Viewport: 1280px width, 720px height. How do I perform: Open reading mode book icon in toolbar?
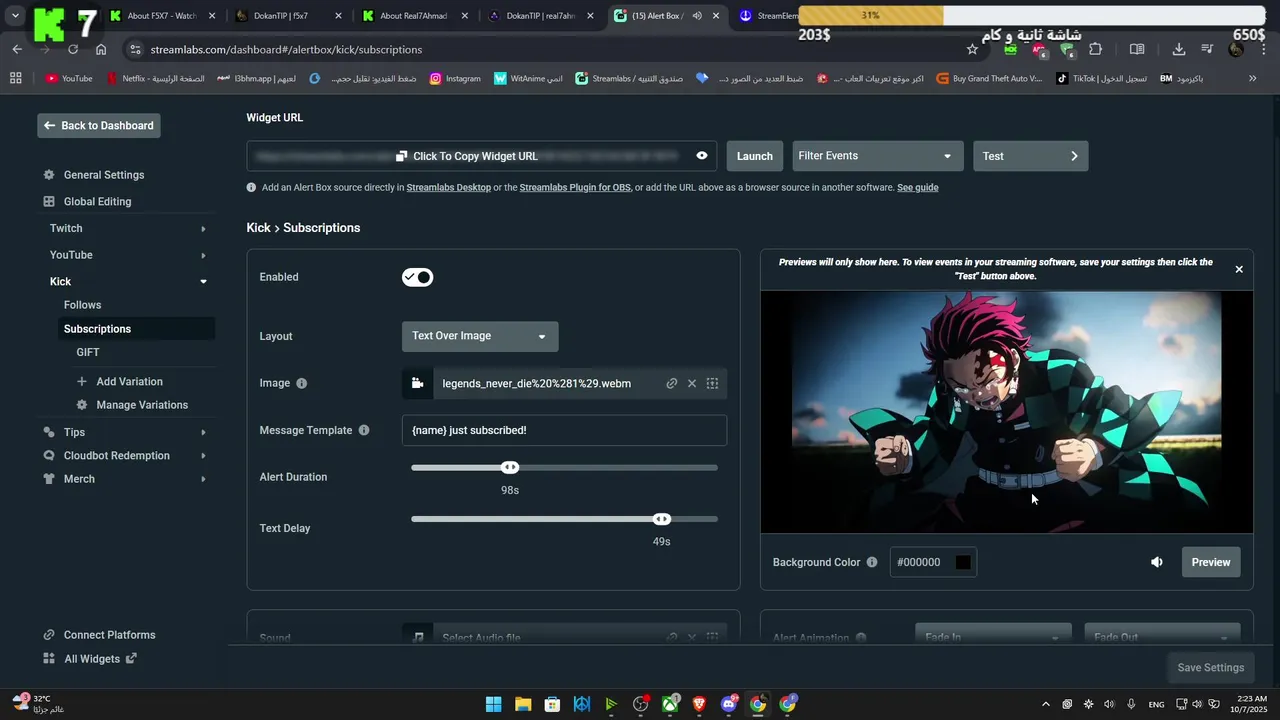[1137, 49]
